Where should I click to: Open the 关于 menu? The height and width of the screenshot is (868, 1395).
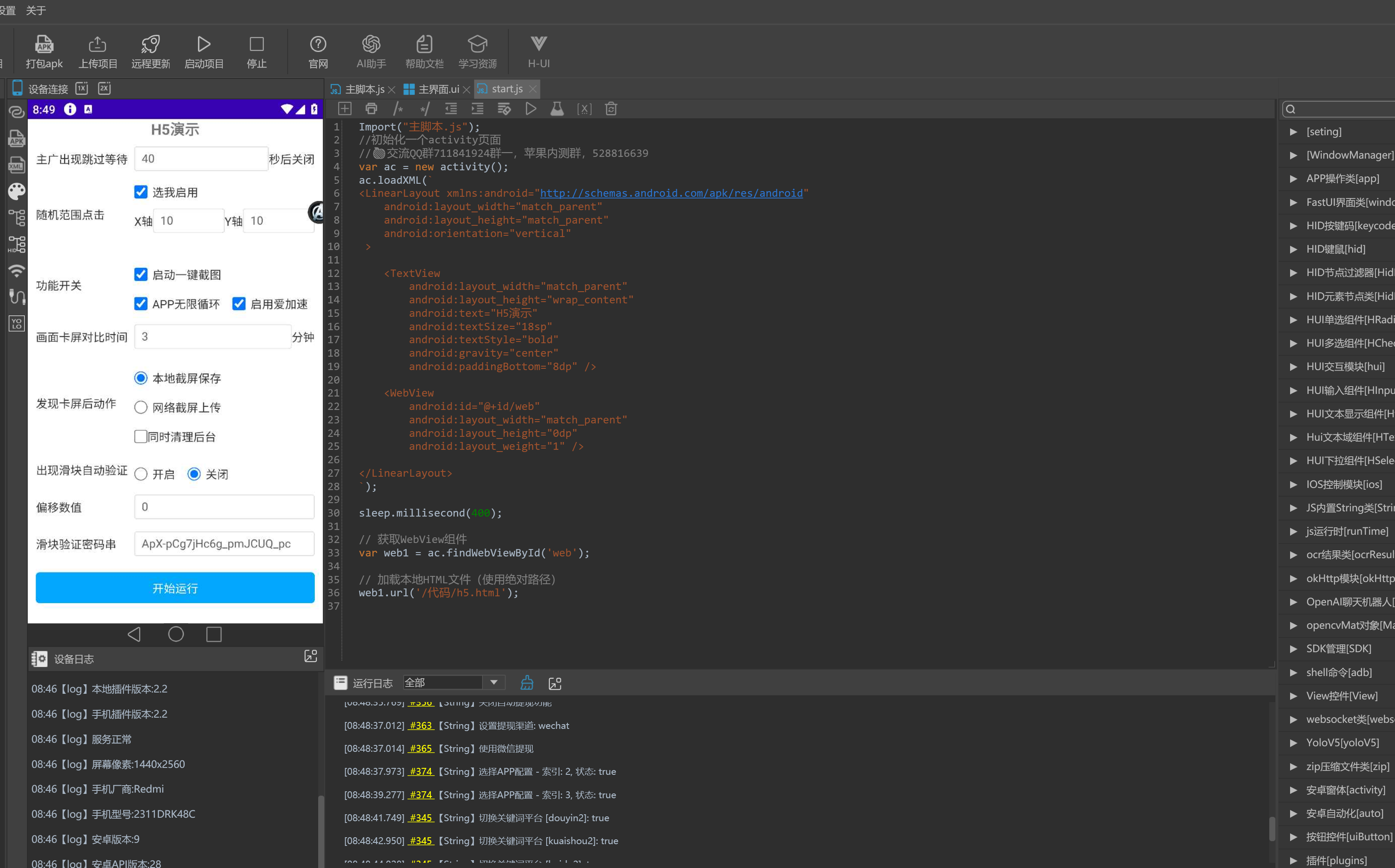pyautogui.click(x=36, y=10)
